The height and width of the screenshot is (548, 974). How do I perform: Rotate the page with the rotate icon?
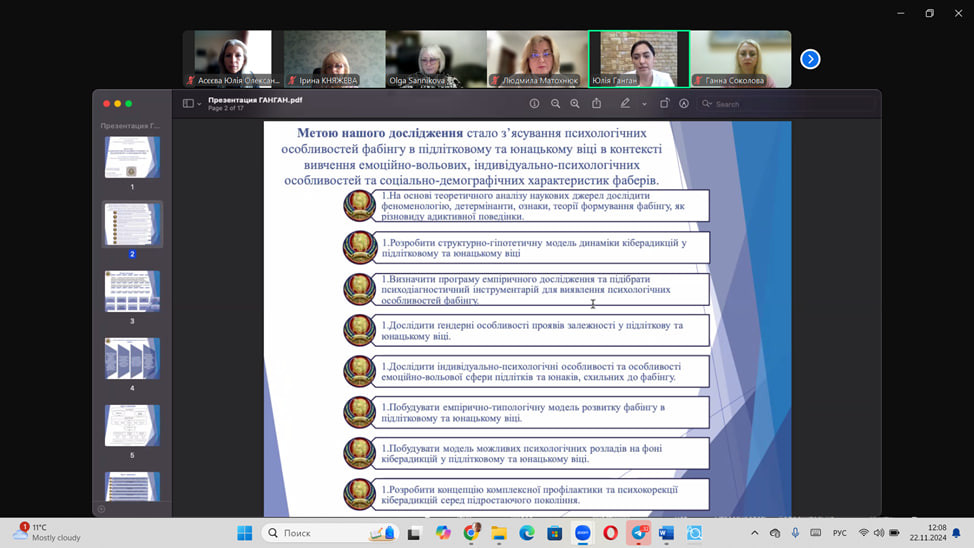tap(664, 103)
